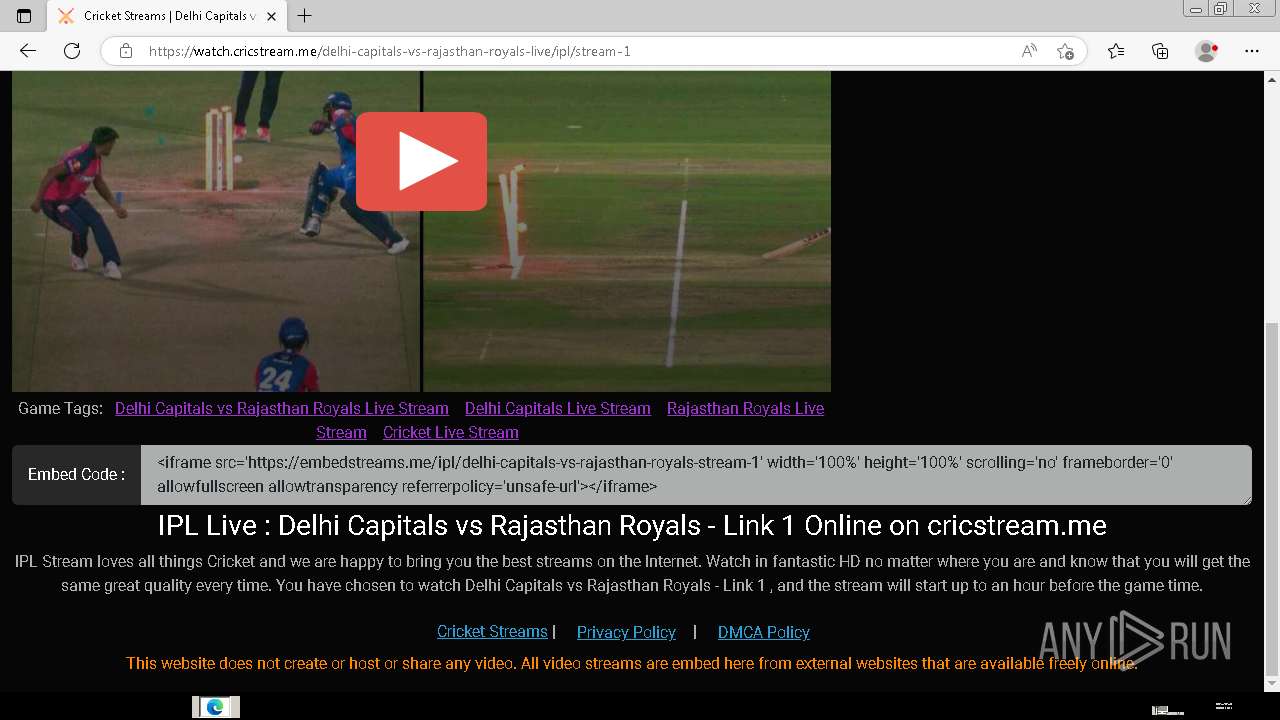Refresh the current page
The image size is (1280, 720).
pyautogui.click(x=72, y=51)
